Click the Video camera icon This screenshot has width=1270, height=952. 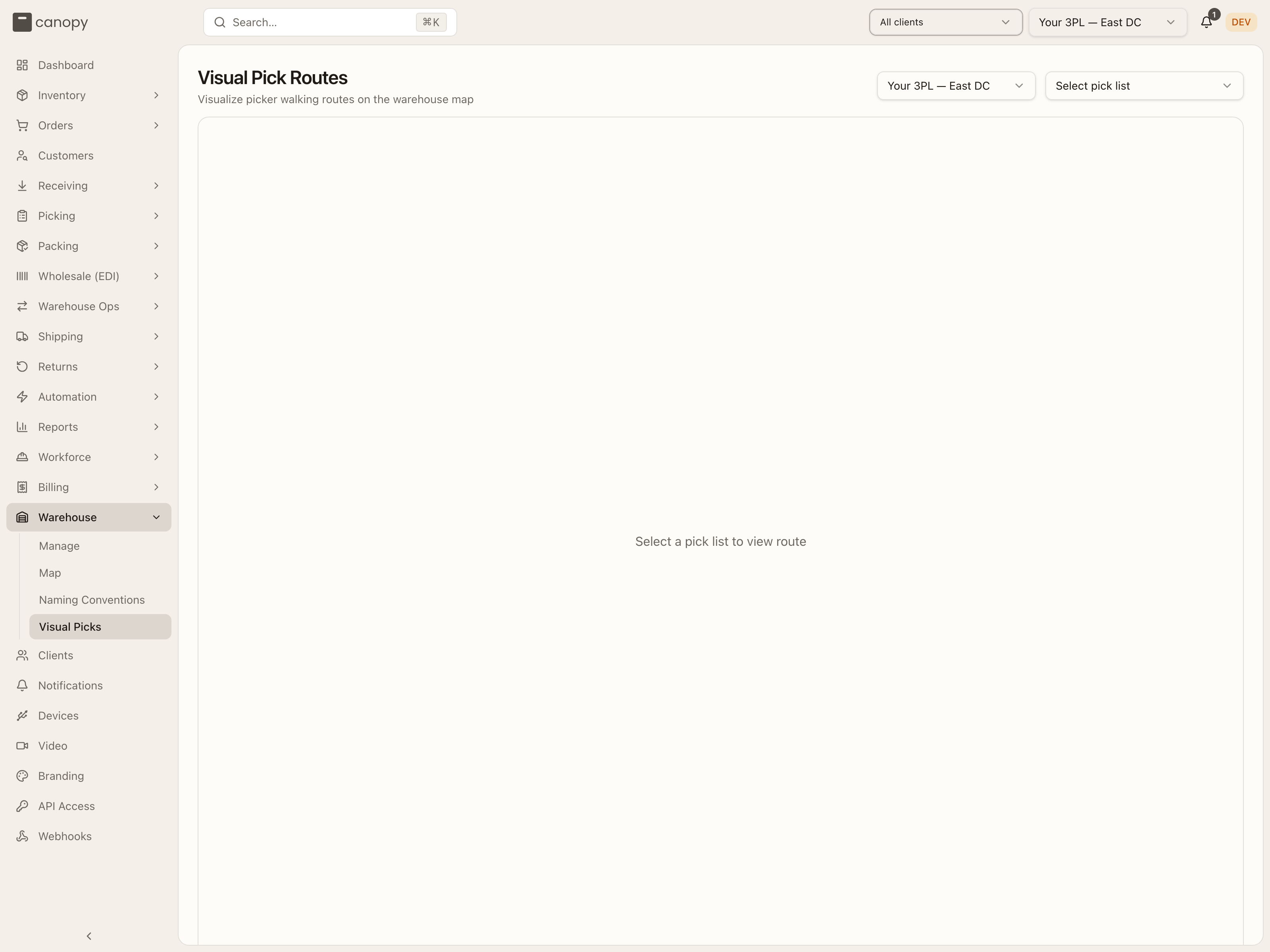tap(22, 746)
